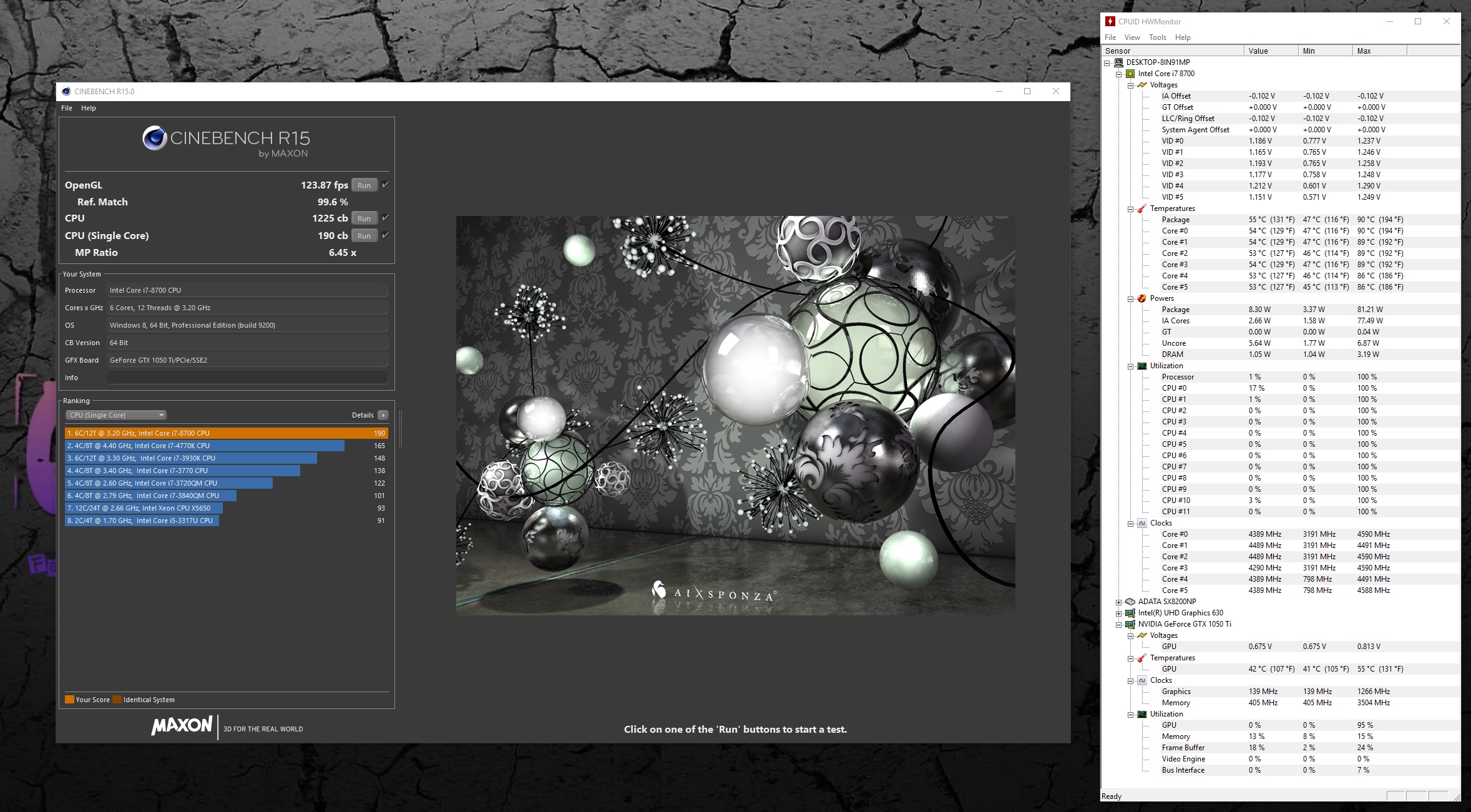Expand the ADATA SX8200NP node
The width and height of the screenshot is (1471, 812).
tap(1119, 602)
